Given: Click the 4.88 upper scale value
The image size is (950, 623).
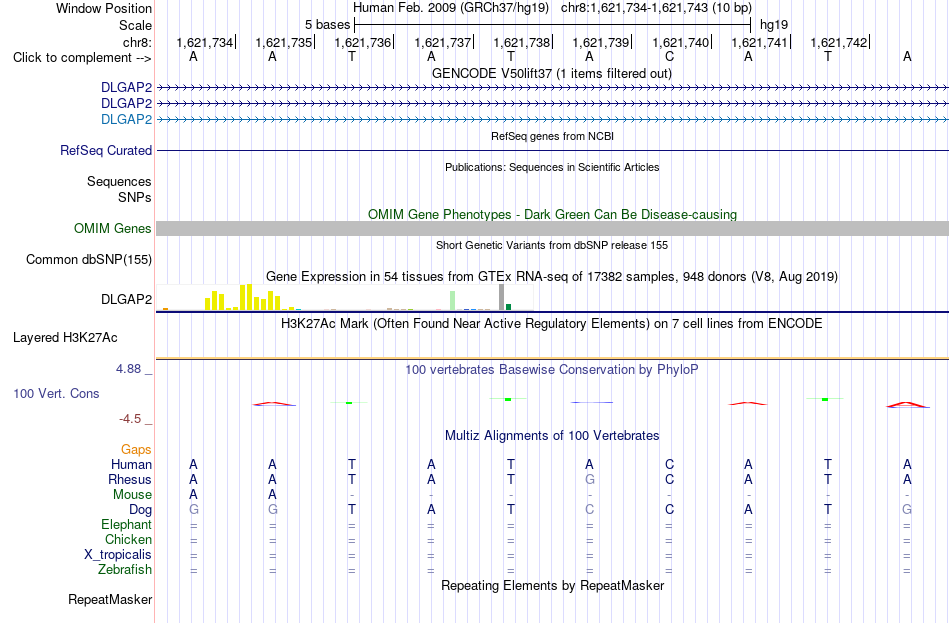Looking at the screenshot, I should [128, 368].
